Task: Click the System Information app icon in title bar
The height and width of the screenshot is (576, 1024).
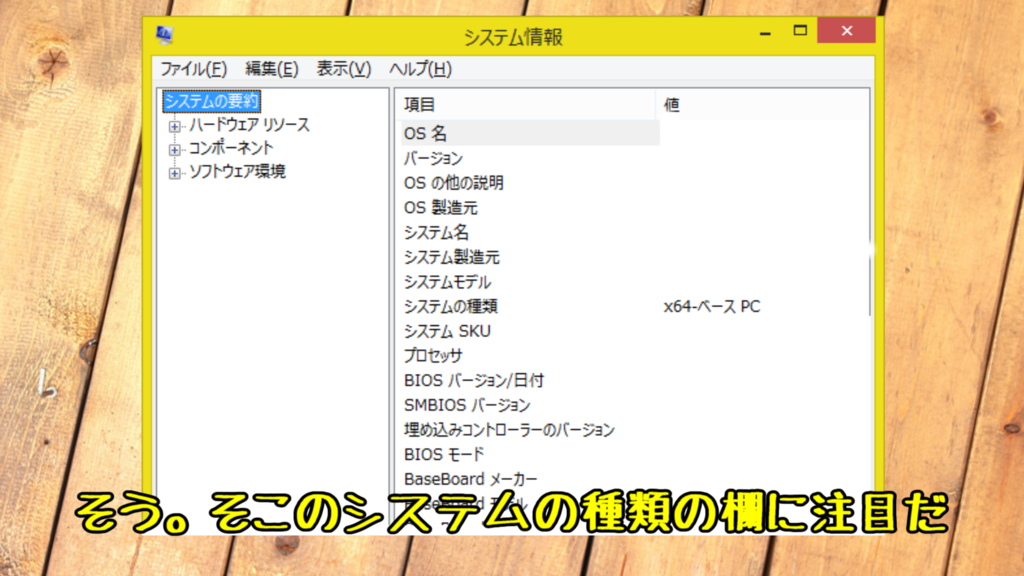Action: (x=165, y=34)
